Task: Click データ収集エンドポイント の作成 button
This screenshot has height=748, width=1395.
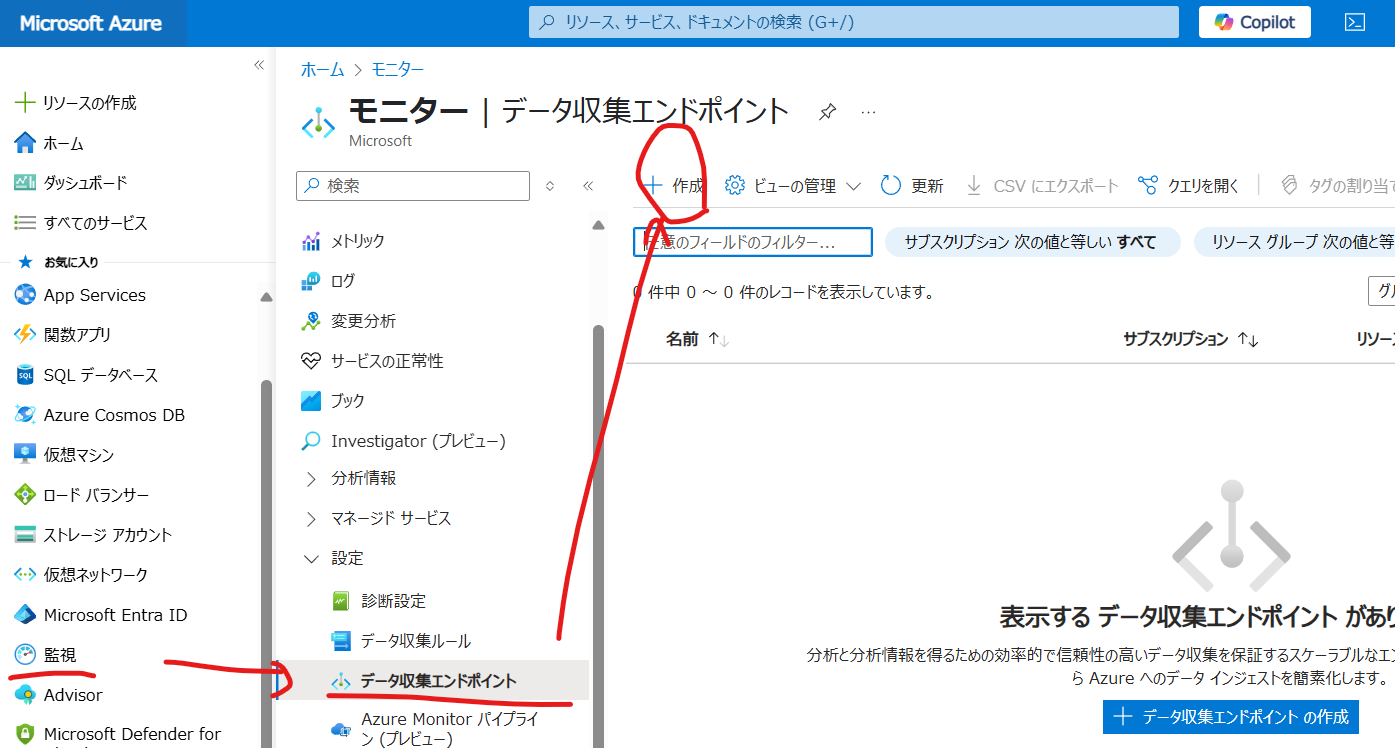Action: pyautogui.click(x=1231, y=716)
